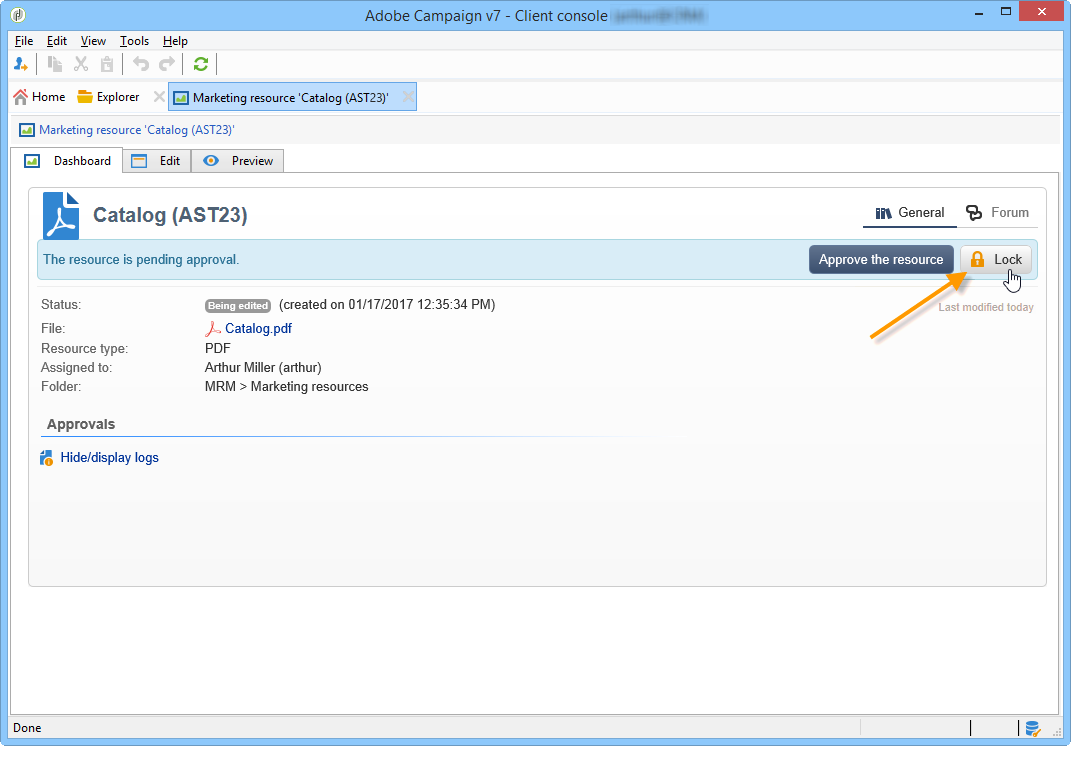This screenshot has height=773, width=1089.
Task: Select the General section
Action: 910,213
